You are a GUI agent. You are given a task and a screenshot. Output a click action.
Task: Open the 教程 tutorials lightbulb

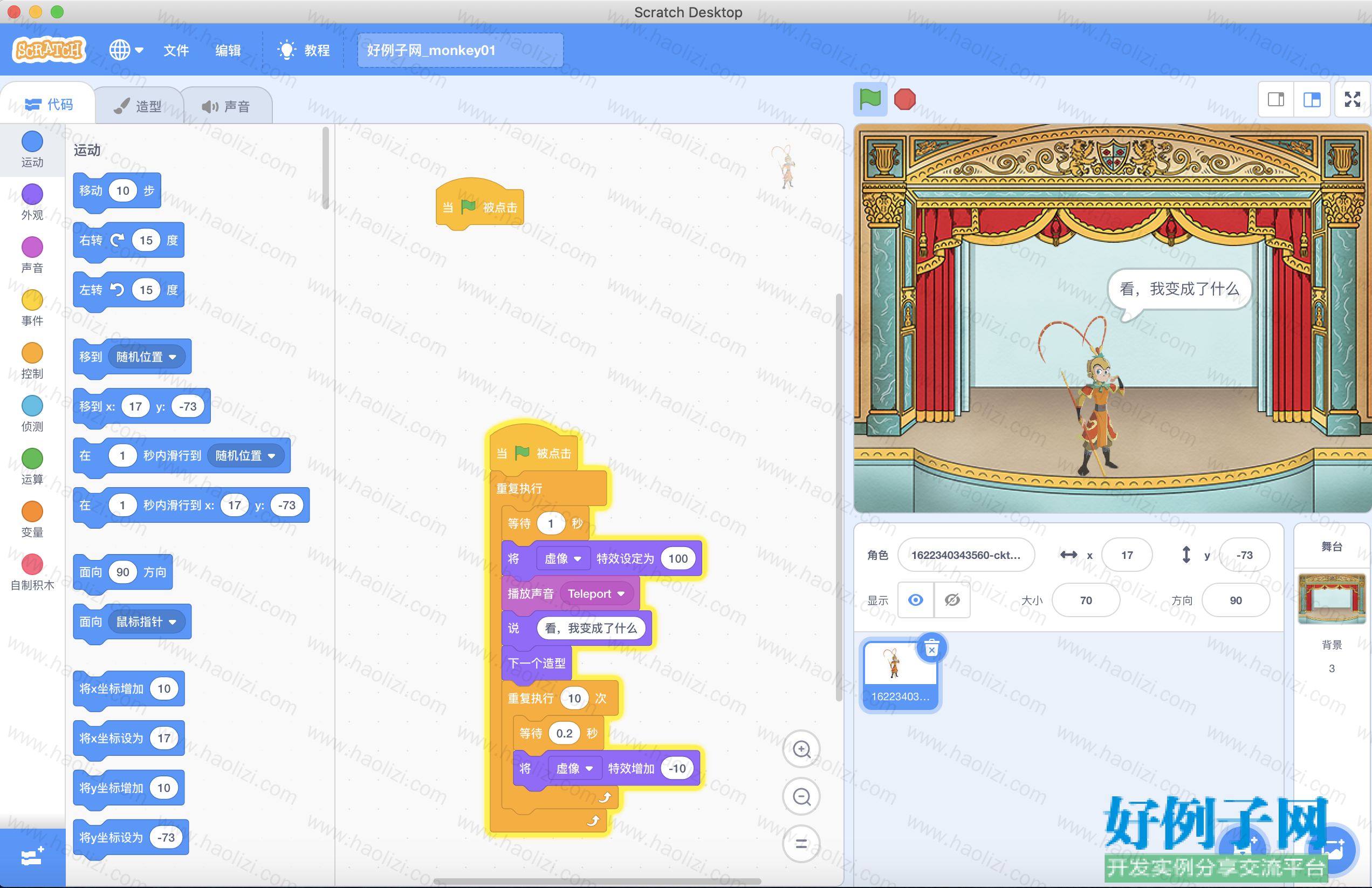click(x=303, y=50)
